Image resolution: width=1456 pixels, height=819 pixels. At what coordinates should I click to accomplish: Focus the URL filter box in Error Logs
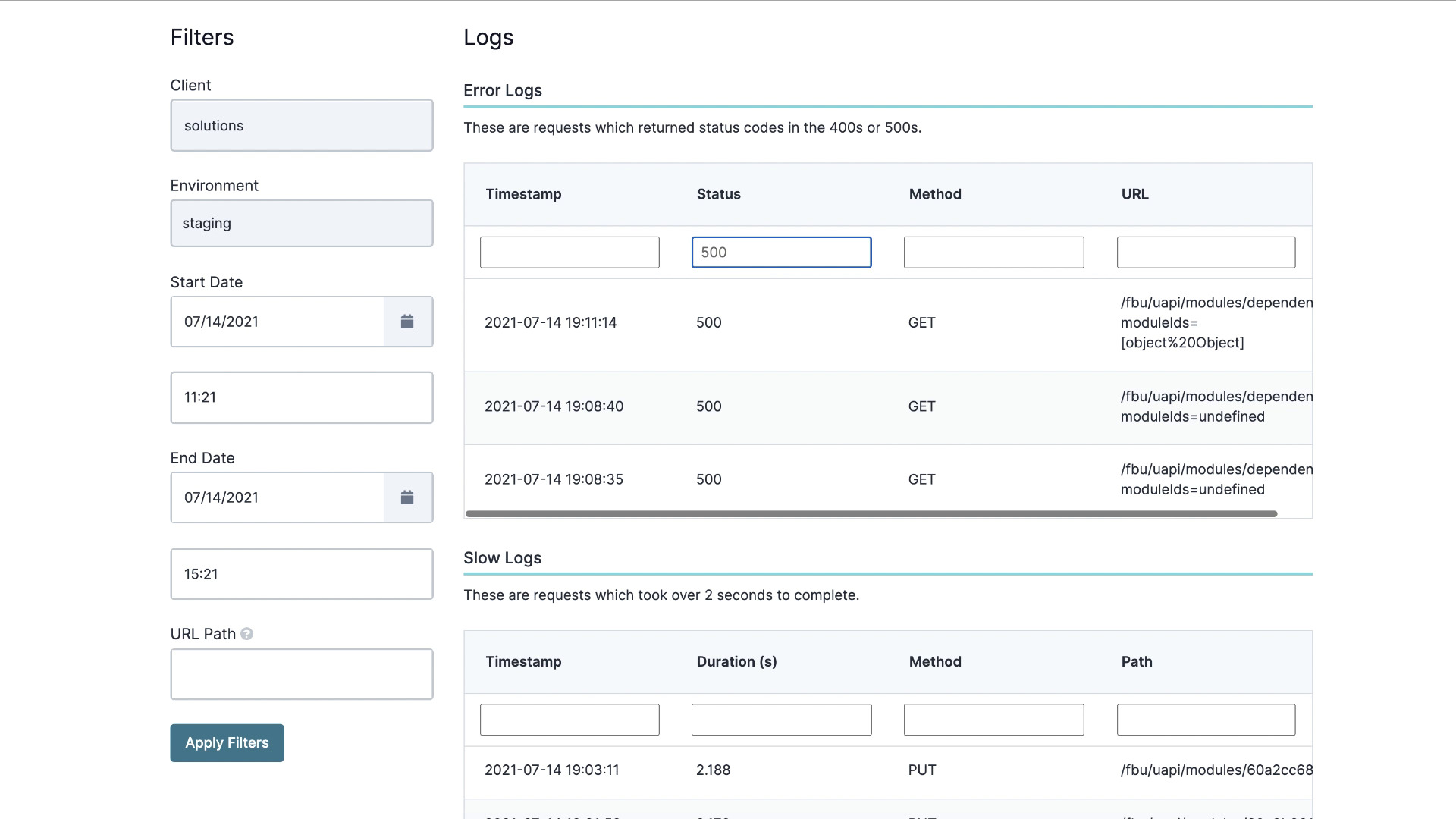pos(1206,252)
